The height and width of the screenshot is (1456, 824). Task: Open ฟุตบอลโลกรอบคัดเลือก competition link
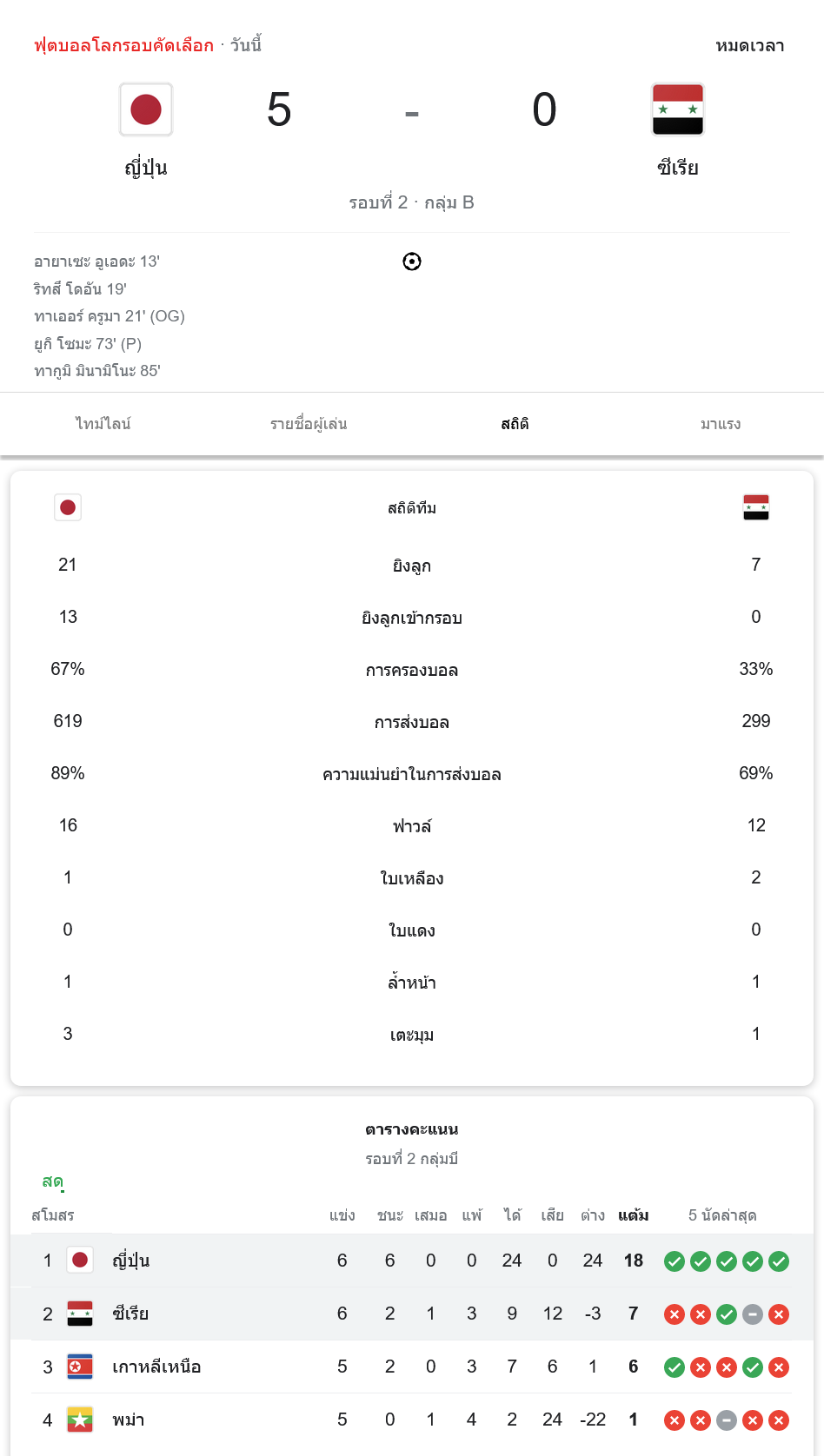pos(123,45)
